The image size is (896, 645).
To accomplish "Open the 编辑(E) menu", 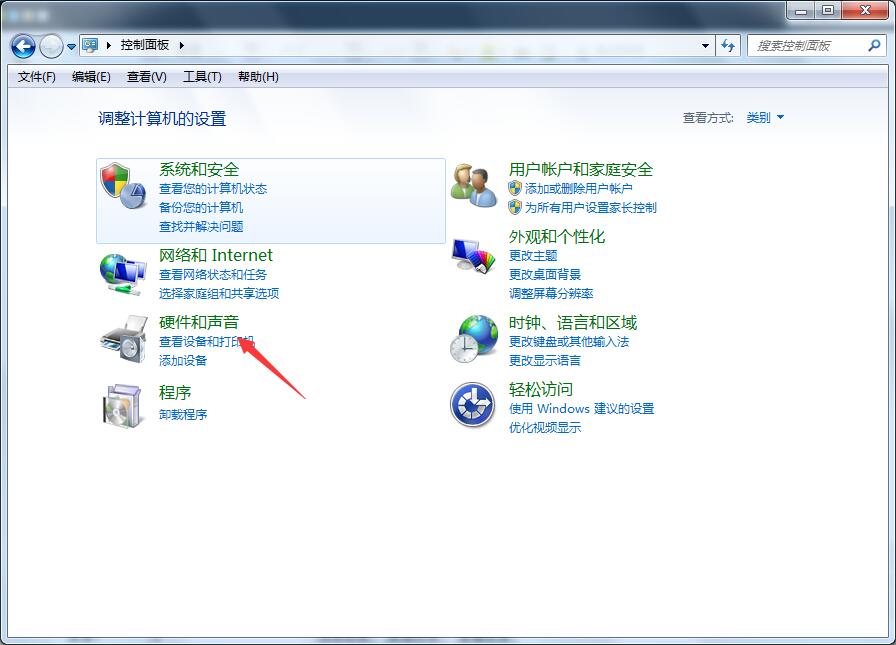I will (x=91, y=77).
